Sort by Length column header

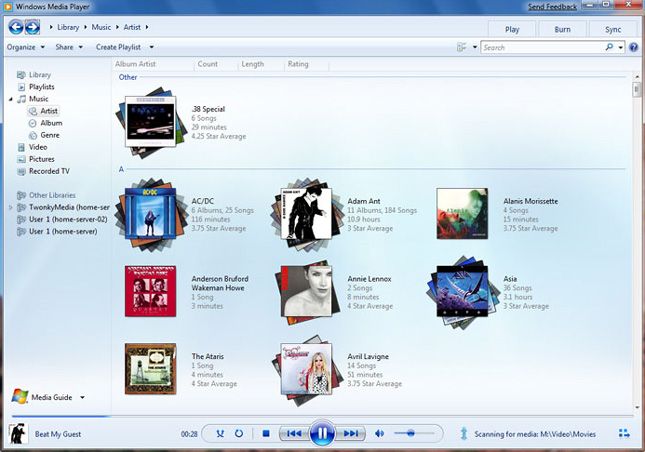tap(253, 64)
